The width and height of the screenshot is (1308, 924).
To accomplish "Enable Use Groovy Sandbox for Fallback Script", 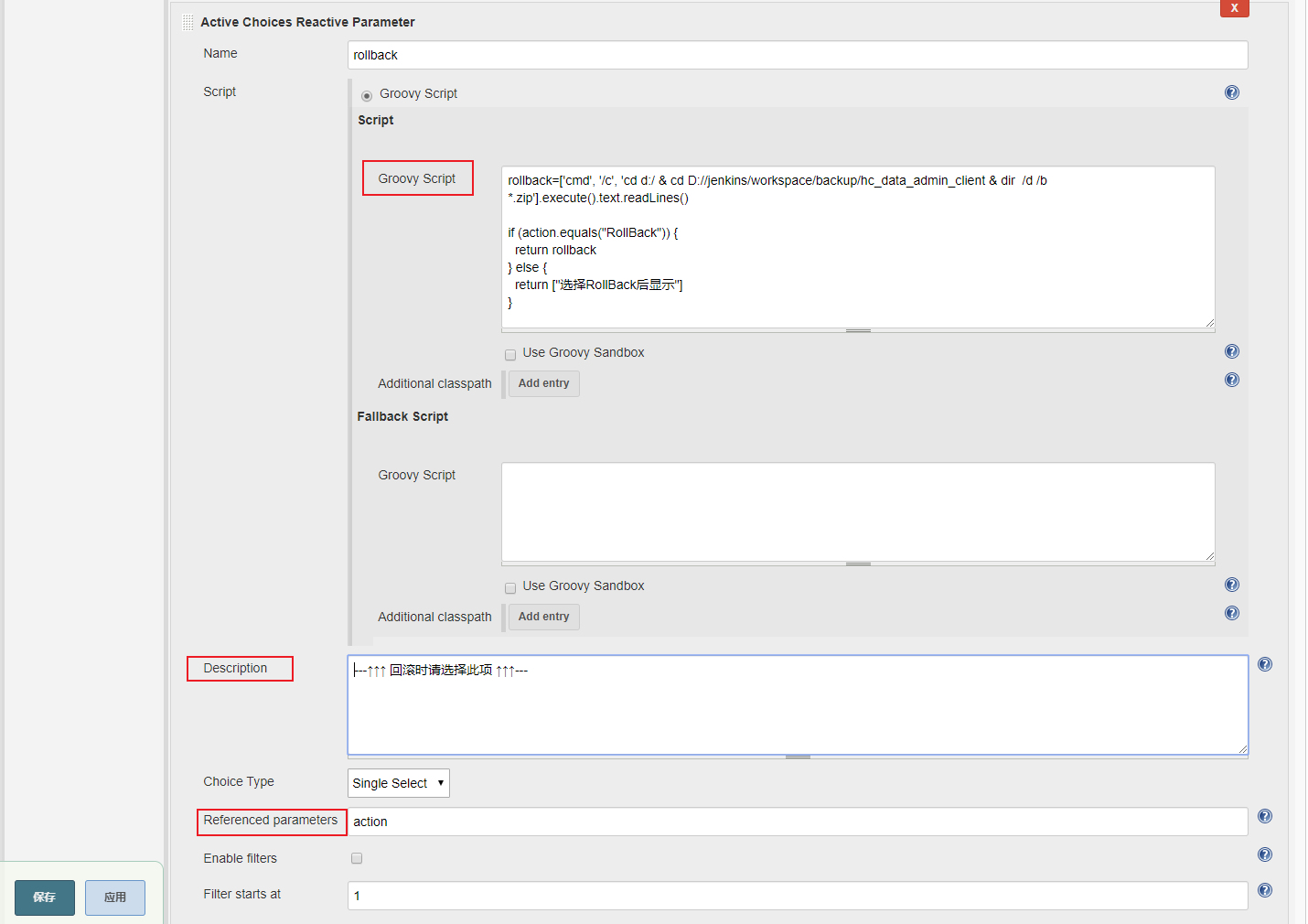I will [510, 588].
